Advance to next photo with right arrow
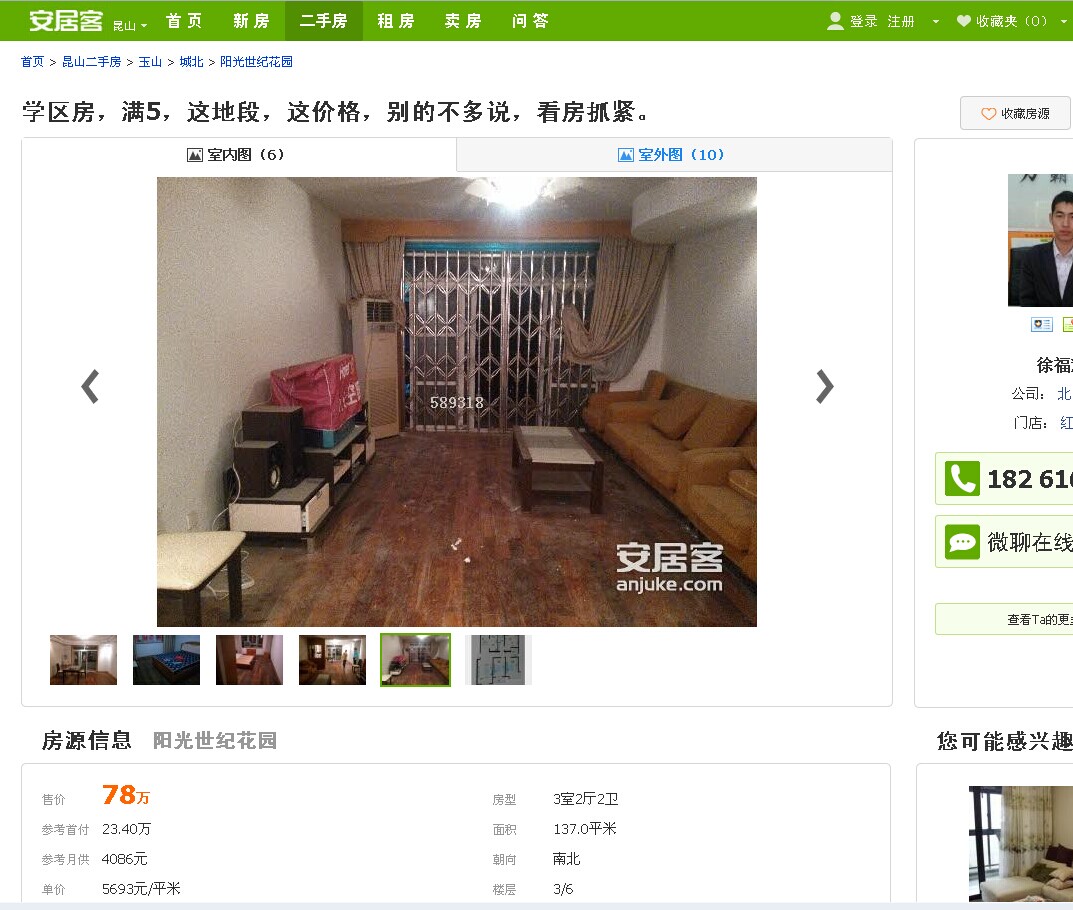This screenshot has height=910, width=1073. coord(825,387)
